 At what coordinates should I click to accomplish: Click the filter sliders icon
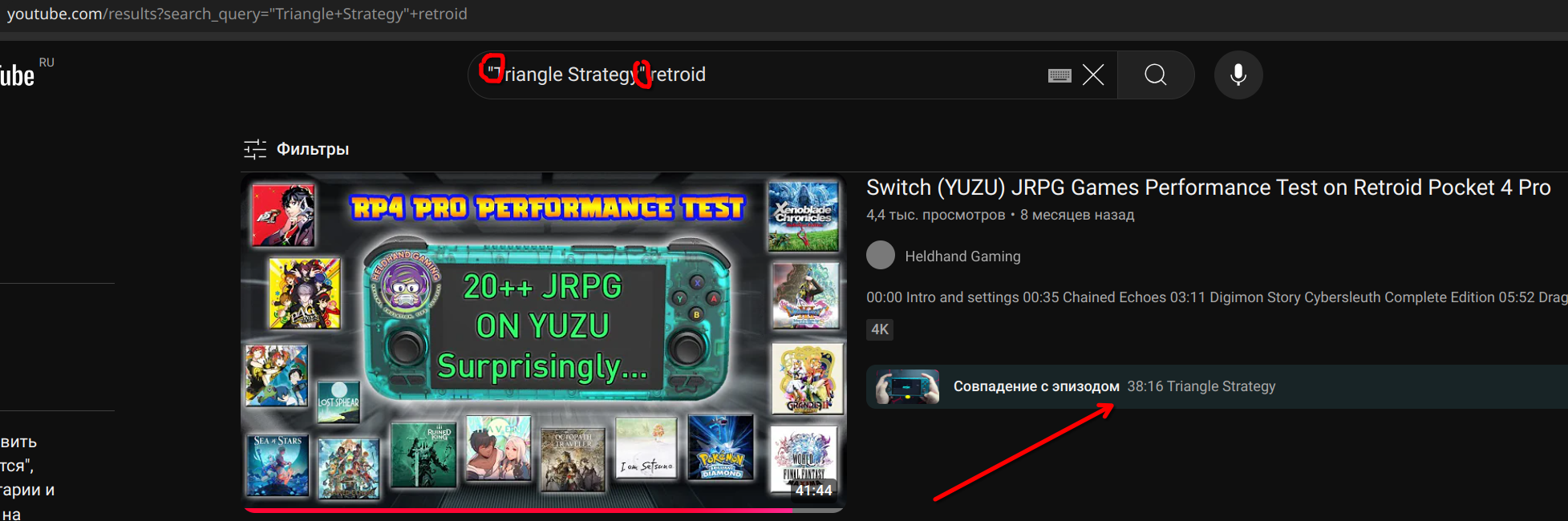point(255,149)
